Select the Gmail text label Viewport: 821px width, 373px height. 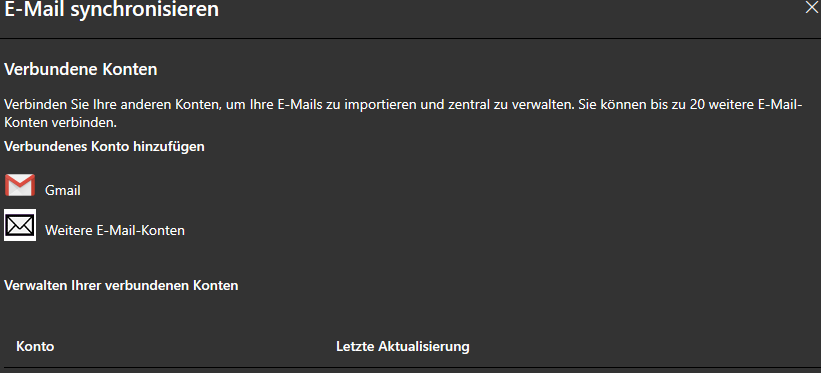tap(63, 191)
